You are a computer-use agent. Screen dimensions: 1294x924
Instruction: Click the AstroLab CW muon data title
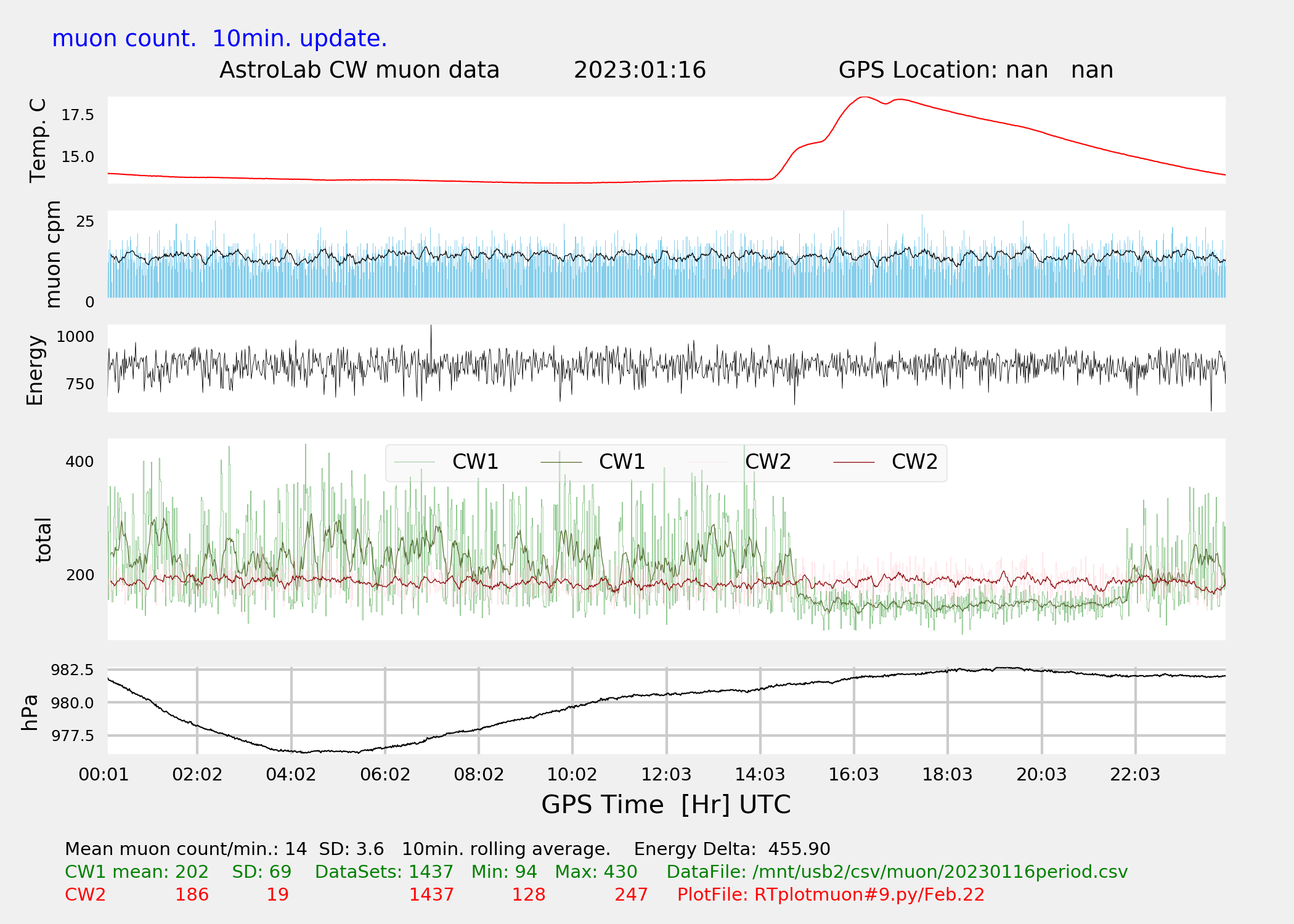click(359, 70)
